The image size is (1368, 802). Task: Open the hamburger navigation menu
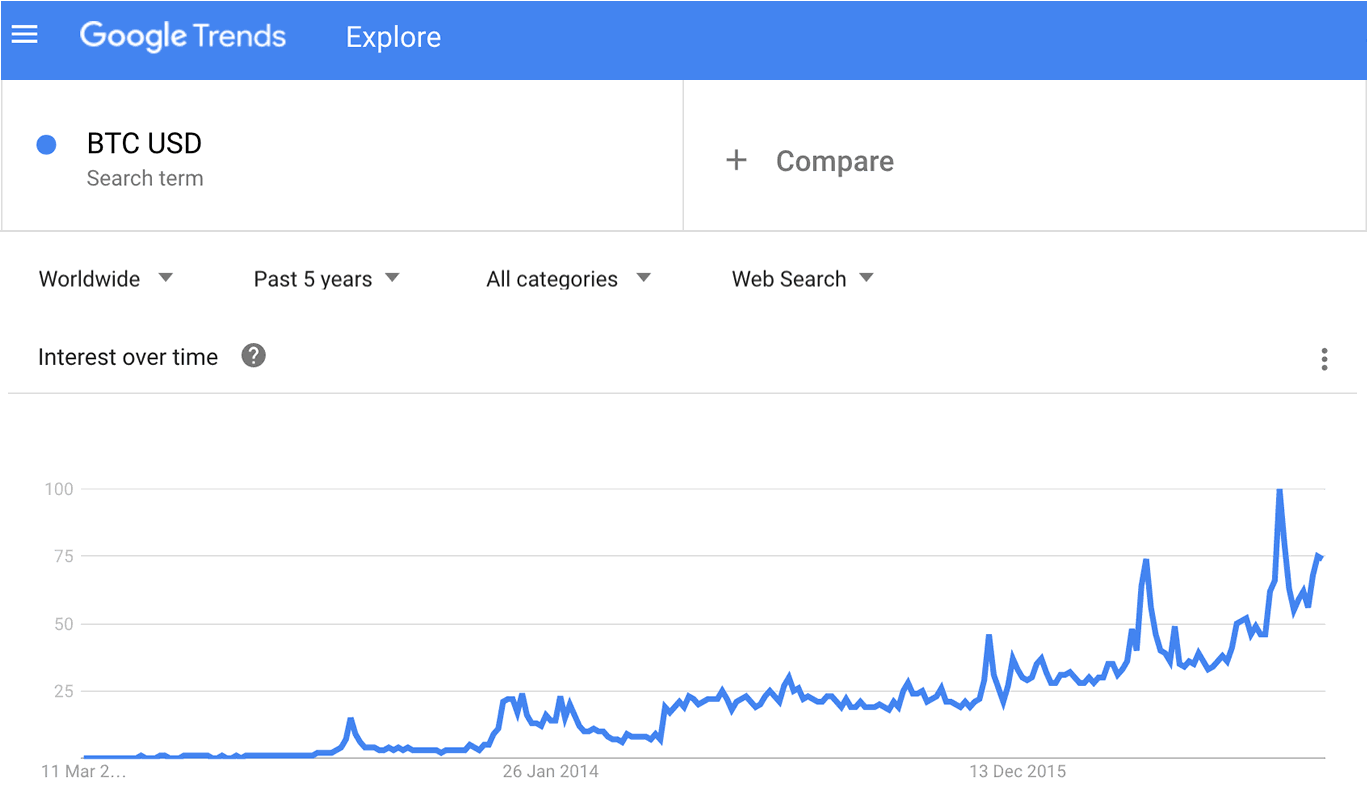(24, 36)
